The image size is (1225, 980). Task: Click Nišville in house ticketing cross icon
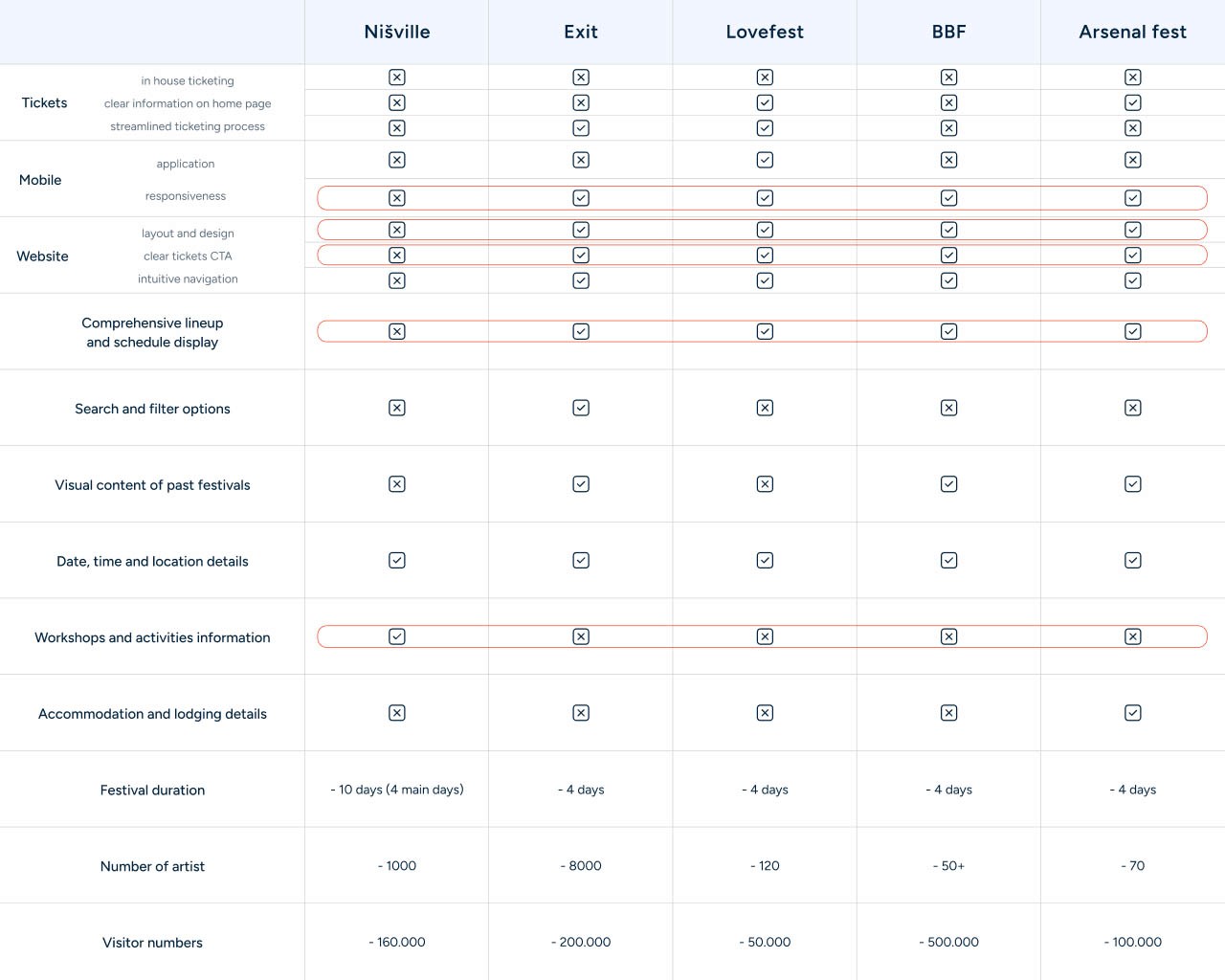coord(397,78)
